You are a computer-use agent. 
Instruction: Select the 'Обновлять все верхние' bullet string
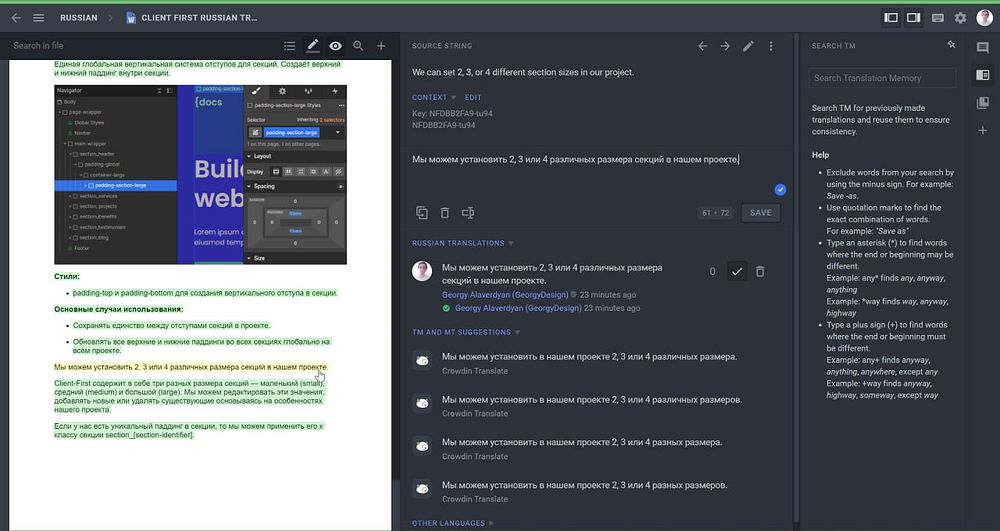pos(202,346)
